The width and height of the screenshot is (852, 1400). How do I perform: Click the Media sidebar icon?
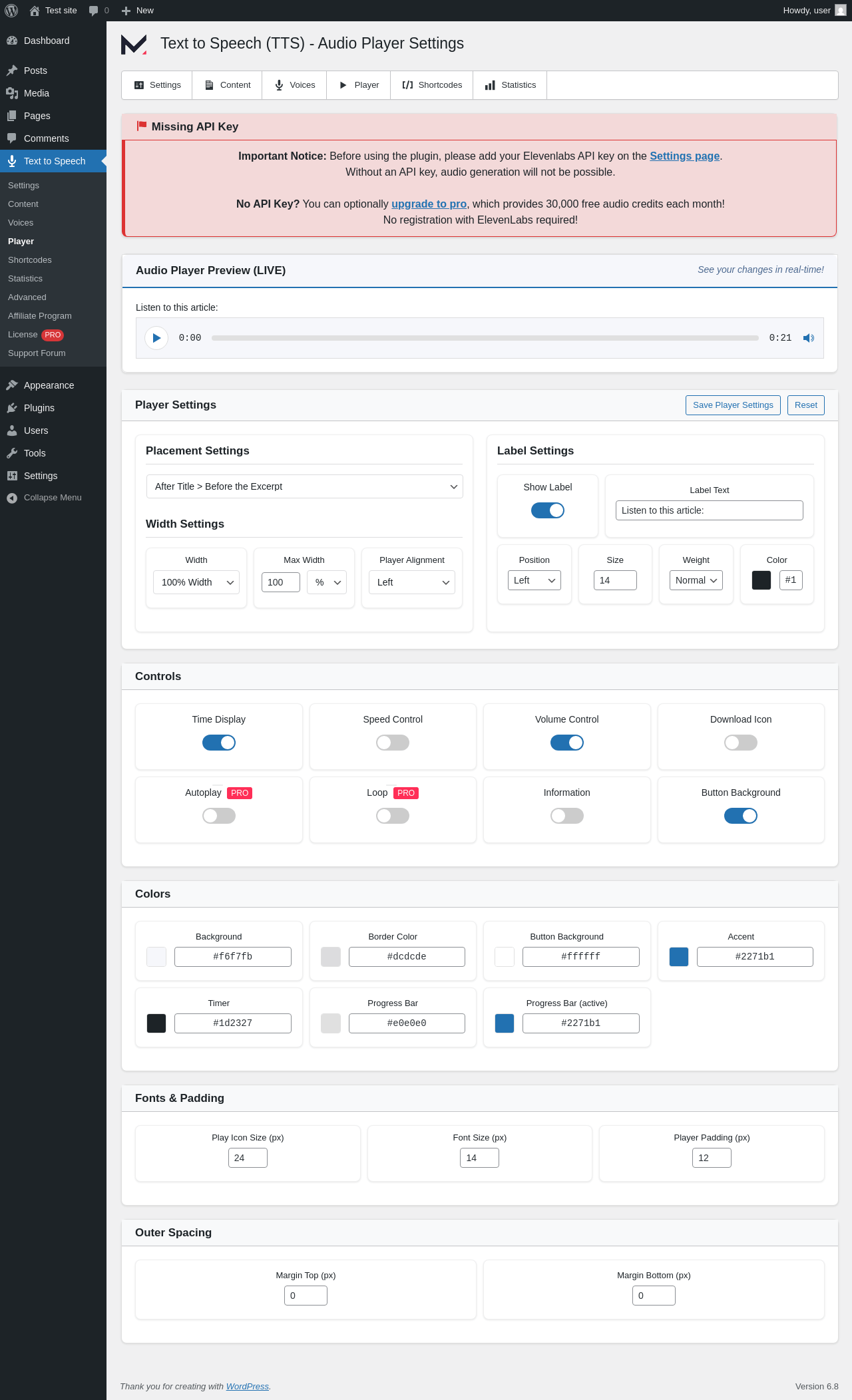(x=12, y=93)
